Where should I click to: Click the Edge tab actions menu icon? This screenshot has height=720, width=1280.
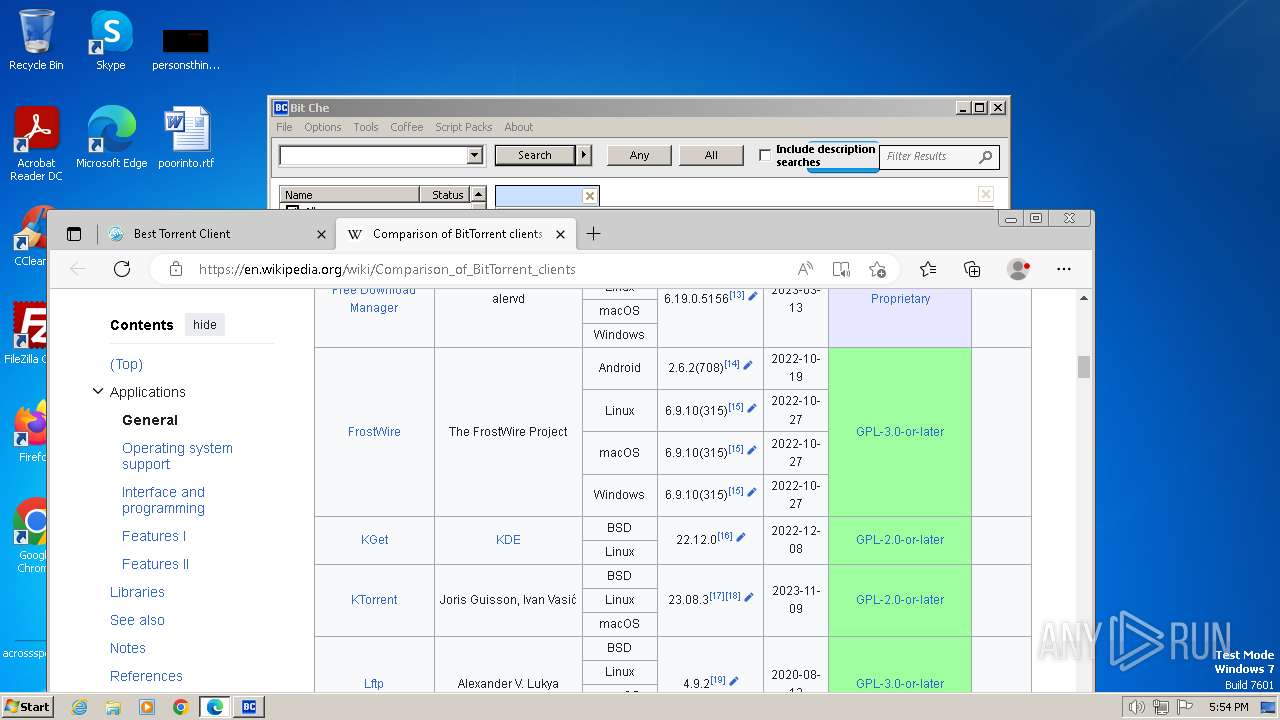[74, 234]
